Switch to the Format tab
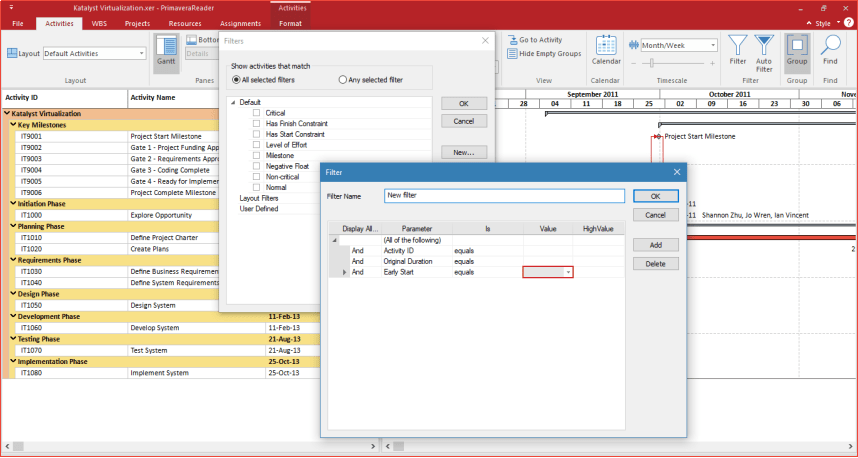Image resolution: width=858 pixels, height=458 pixels. tap(290, 24)
